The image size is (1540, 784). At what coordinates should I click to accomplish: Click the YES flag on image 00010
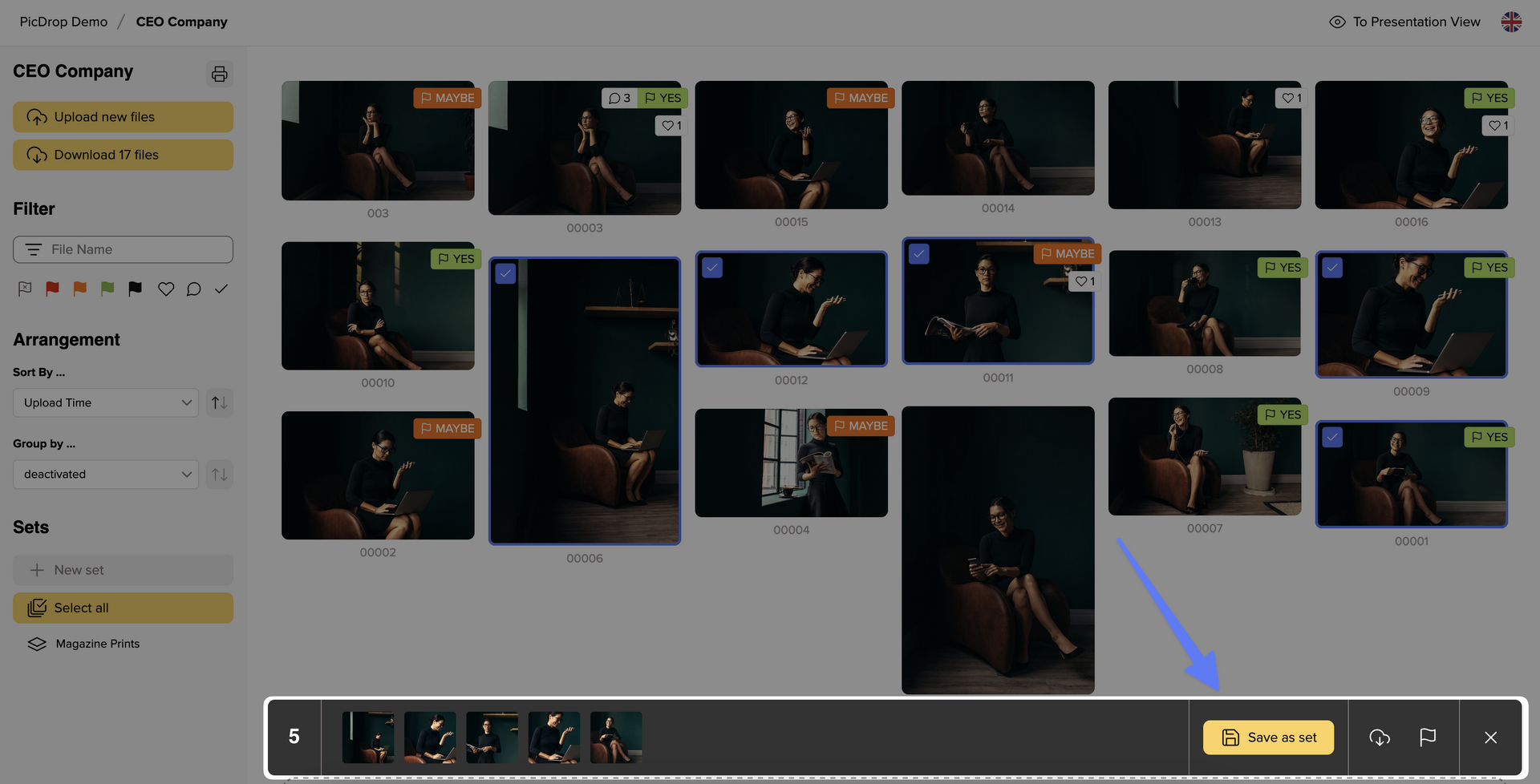(x=456, y=259)
